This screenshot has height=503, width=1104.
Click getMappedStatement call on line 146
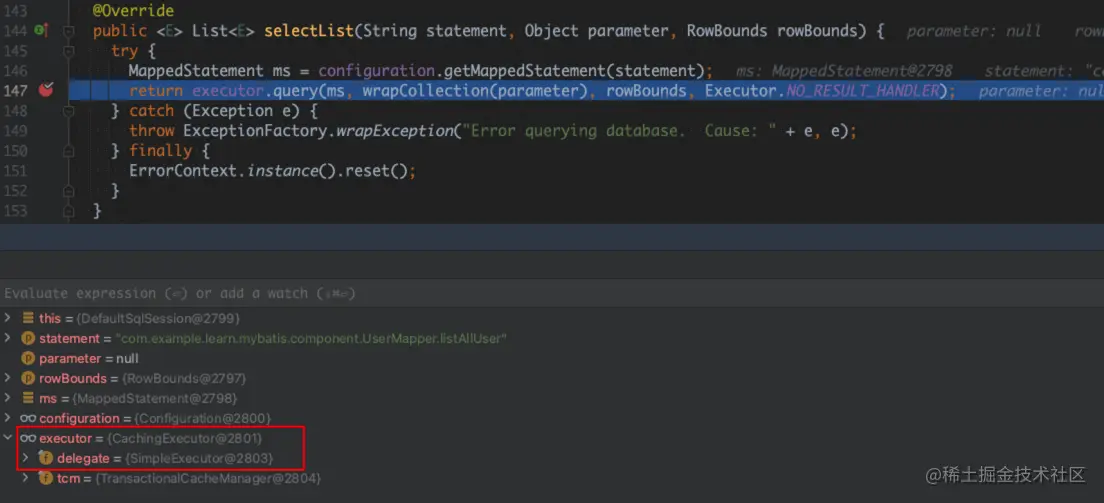(x=524, y=71)
